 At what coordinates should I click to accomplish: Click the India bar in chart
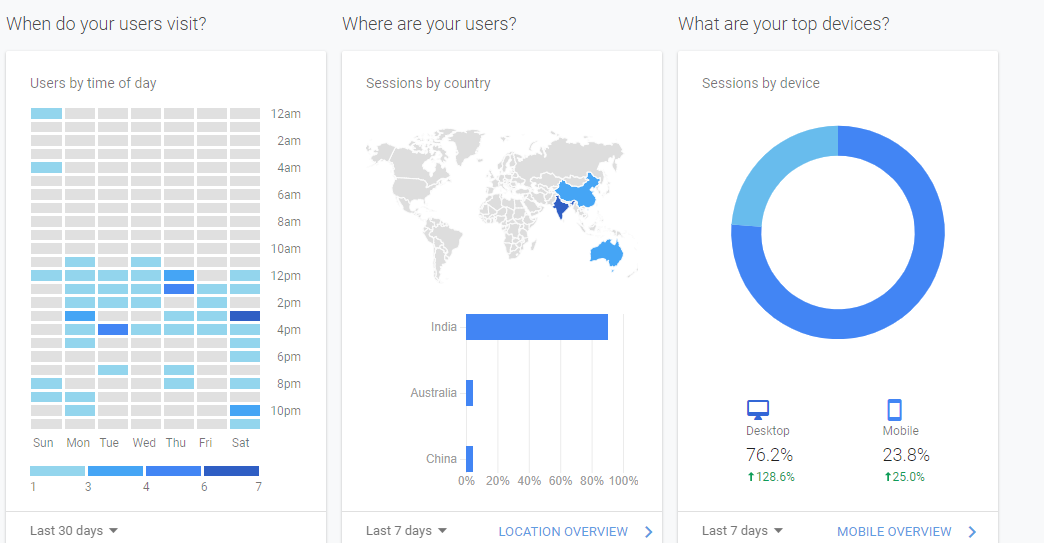(537, 327)
